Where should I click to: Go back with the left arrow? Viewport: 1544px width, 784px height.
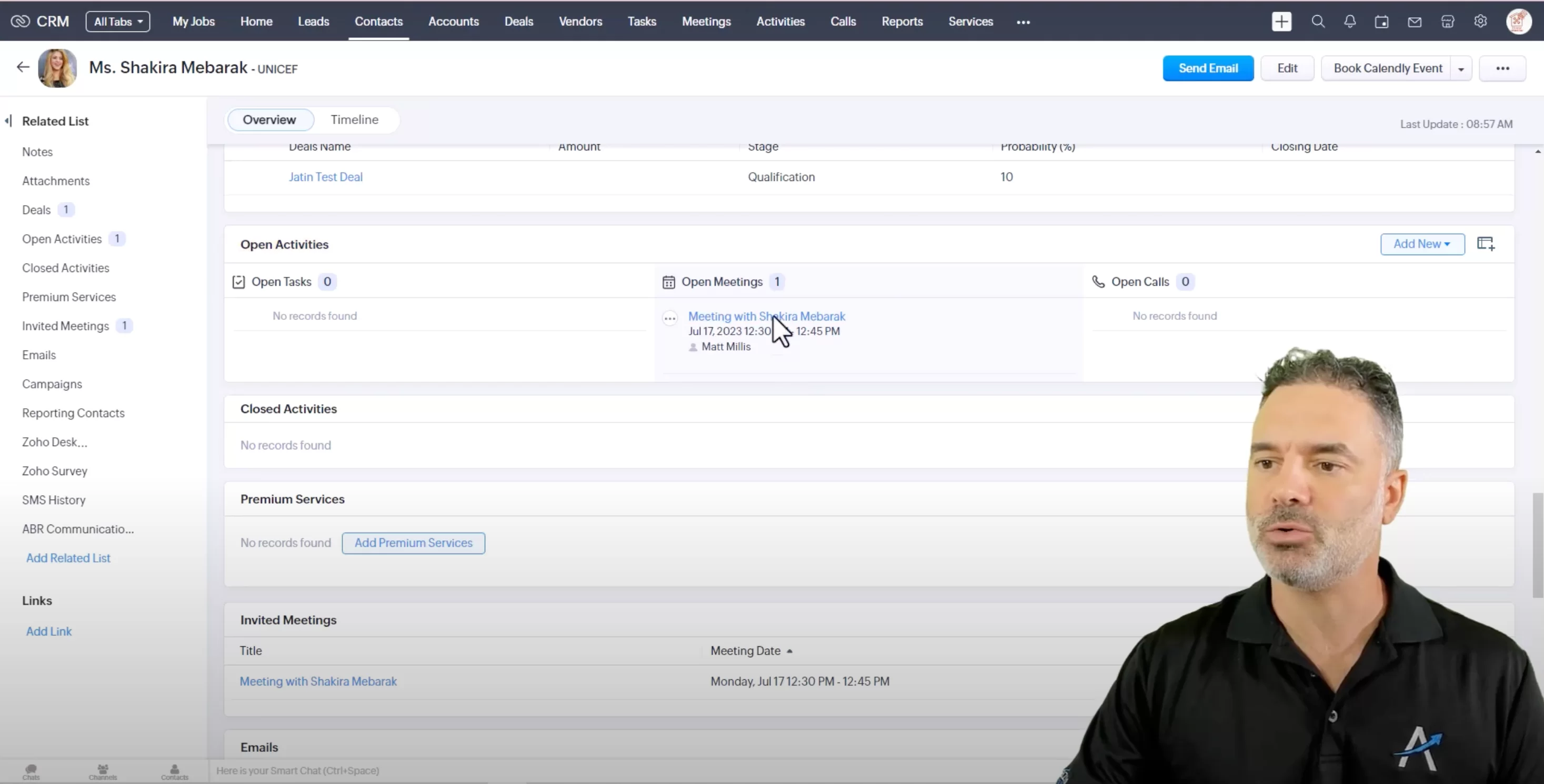[23, 67]
